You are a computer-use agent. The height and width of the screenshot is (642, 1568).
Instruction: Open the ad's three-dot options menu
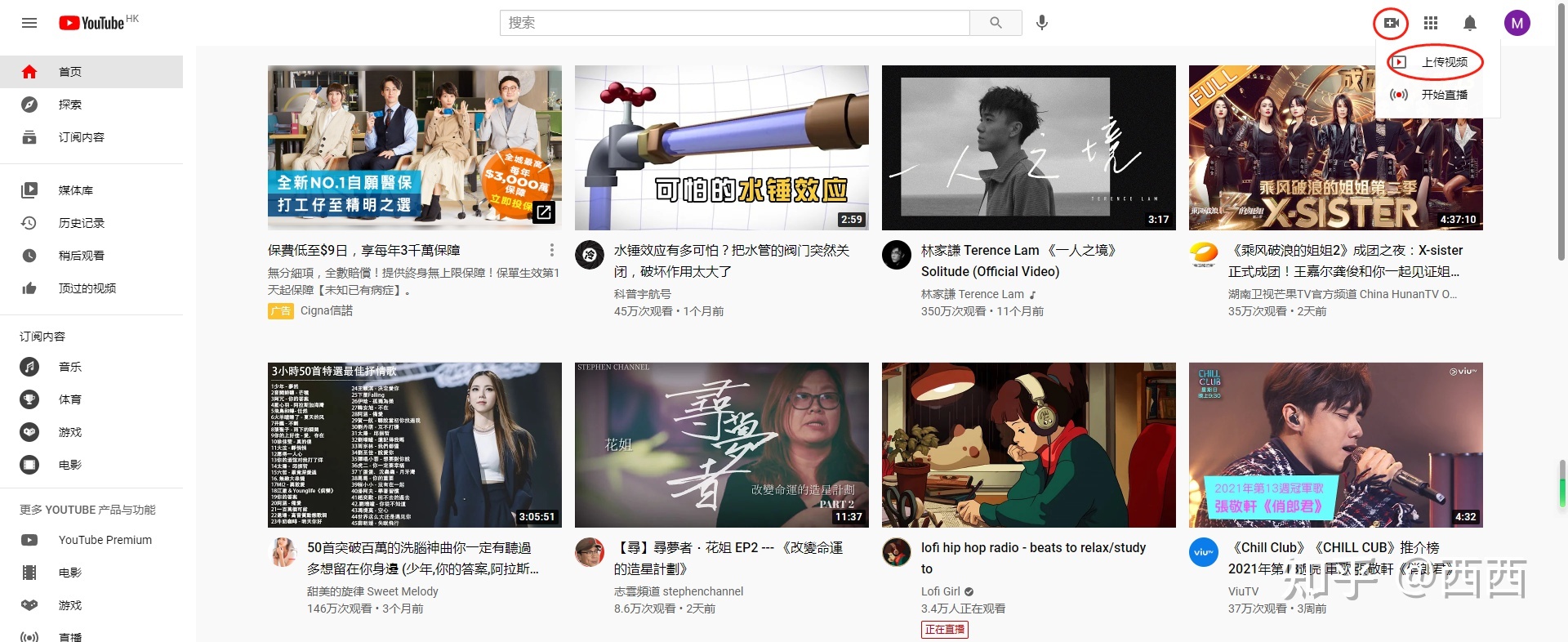pos(552,250)
